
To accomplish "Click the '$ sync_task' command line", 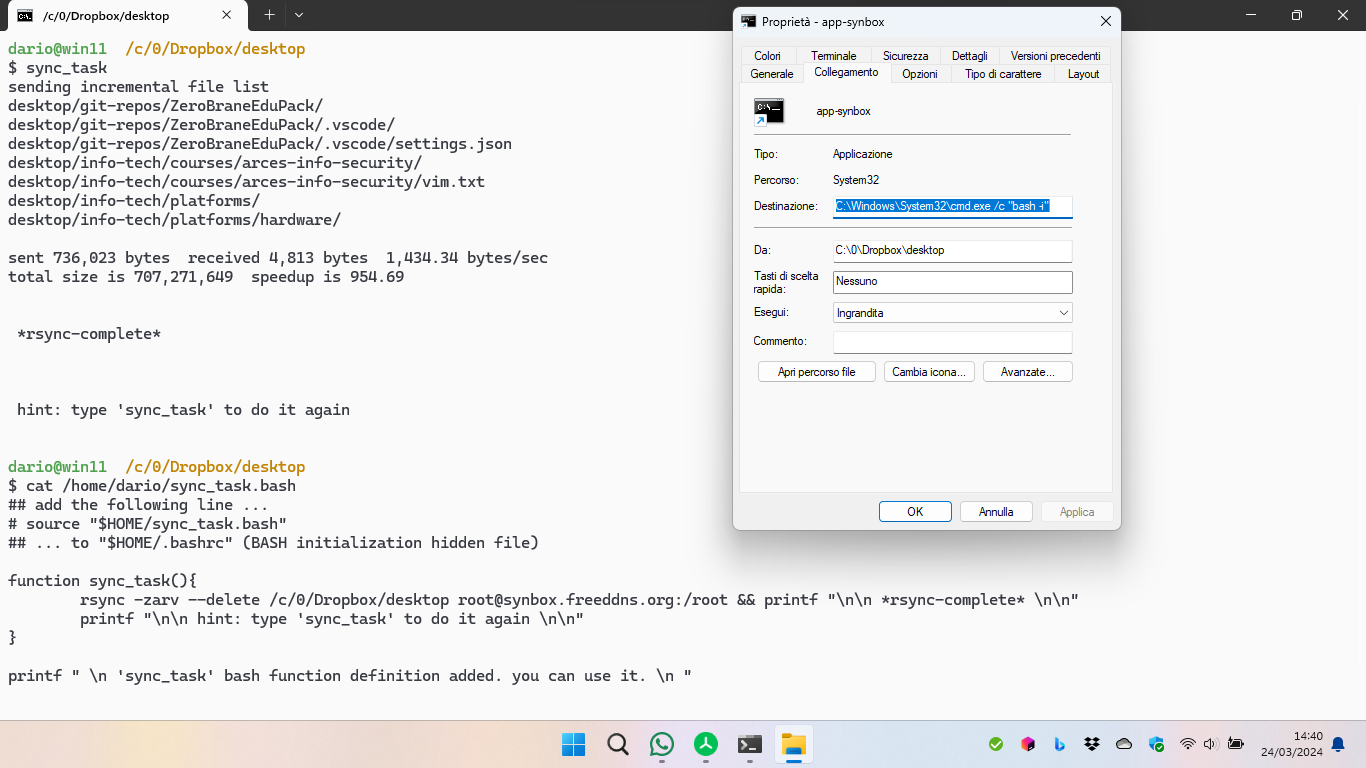I will pos(57,68).
